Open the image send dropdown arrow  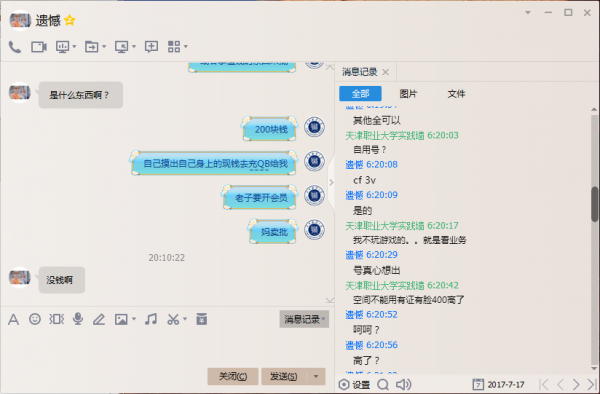pos(134,319)
